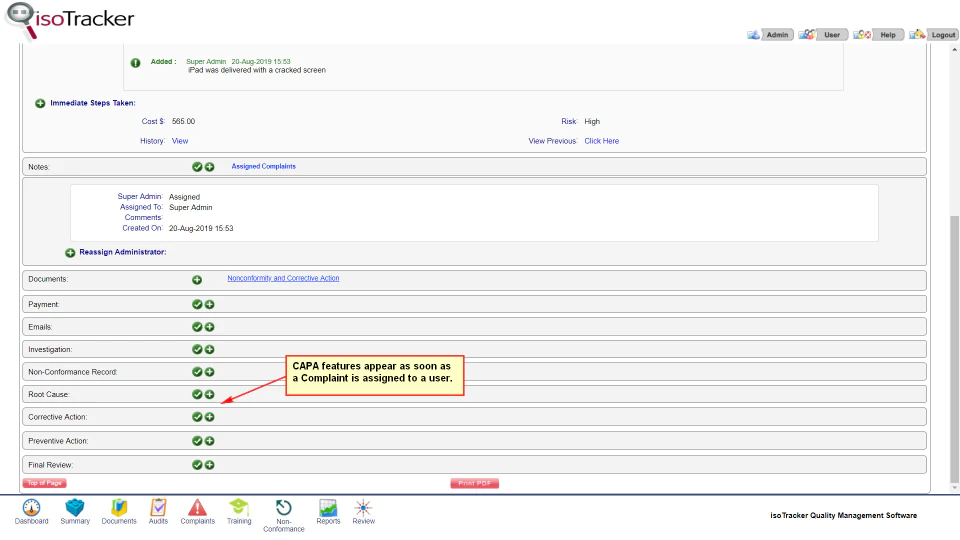Click the isoTracker logo

coord(69,20)
